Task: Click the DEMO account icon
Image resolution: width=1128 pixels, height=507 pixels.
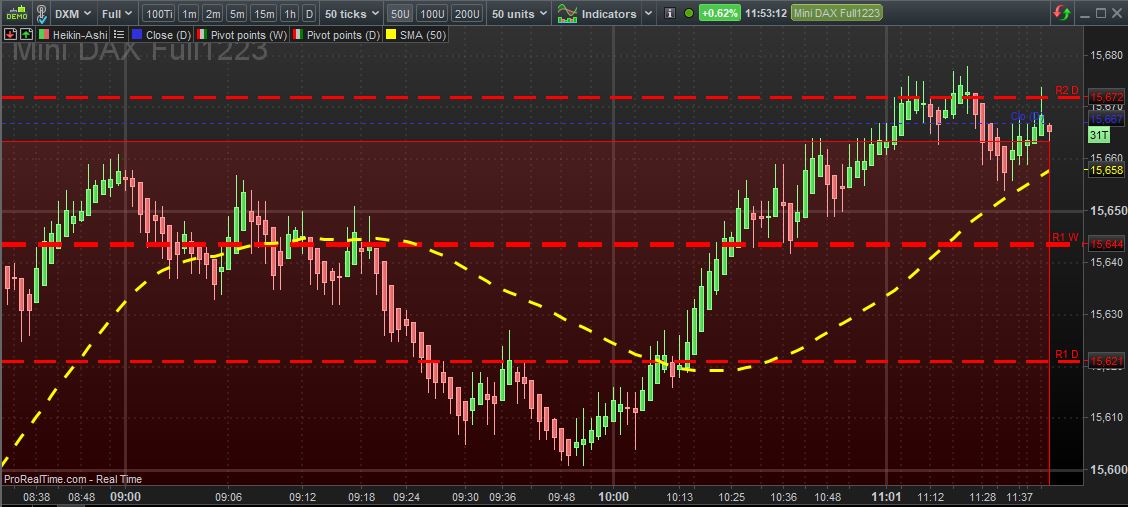Action: pyautogui.click(x=16, y=13)
